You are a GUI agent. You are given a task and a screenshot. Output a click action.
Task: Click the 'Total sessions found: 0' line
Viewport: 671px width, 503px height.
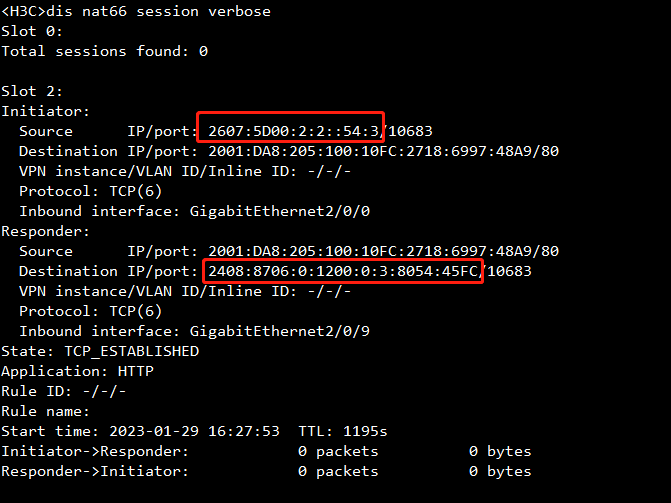[104, 51]
